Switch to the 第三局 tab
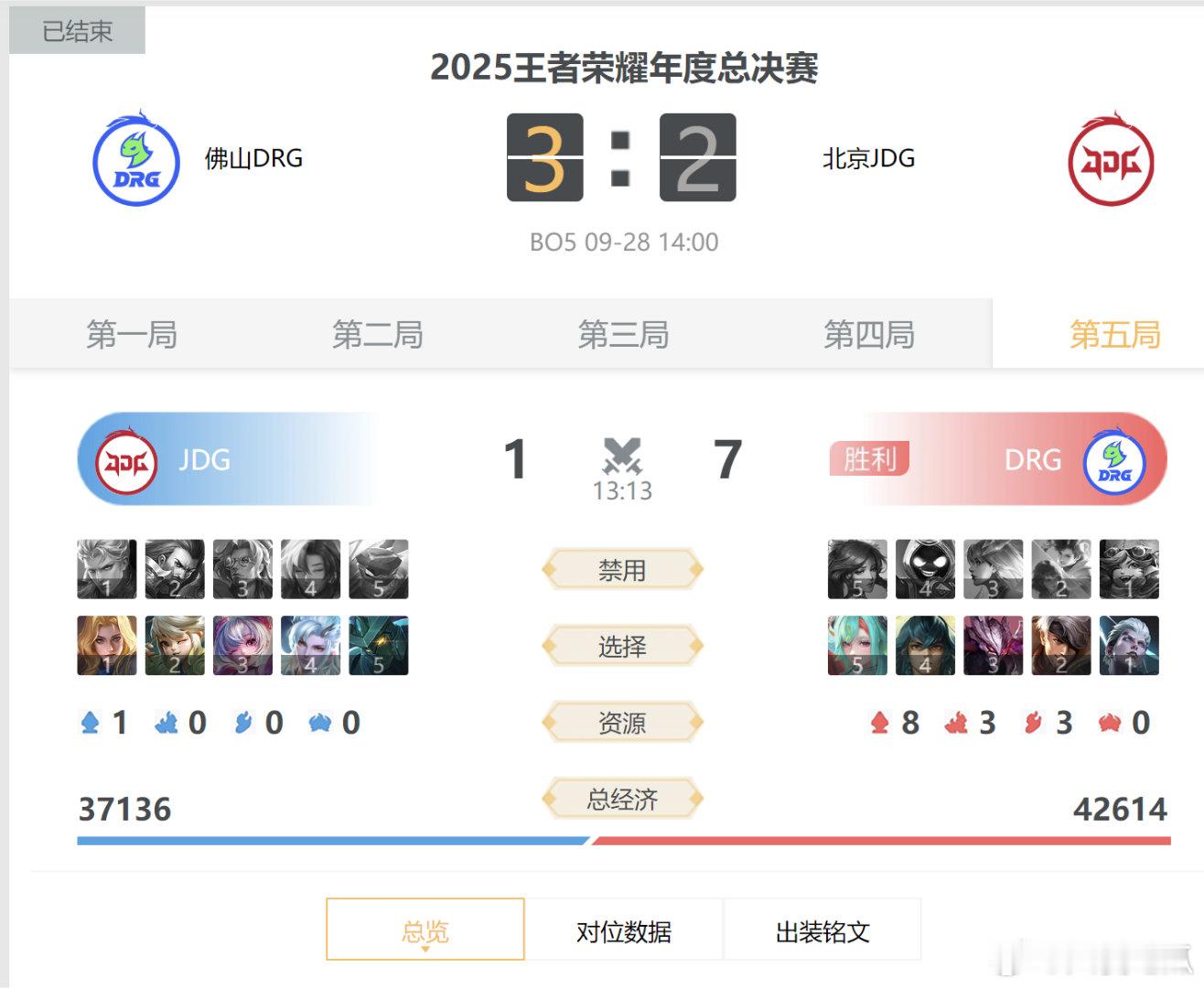Screen dimensions: 1204x988 click(x=624, y=335)
